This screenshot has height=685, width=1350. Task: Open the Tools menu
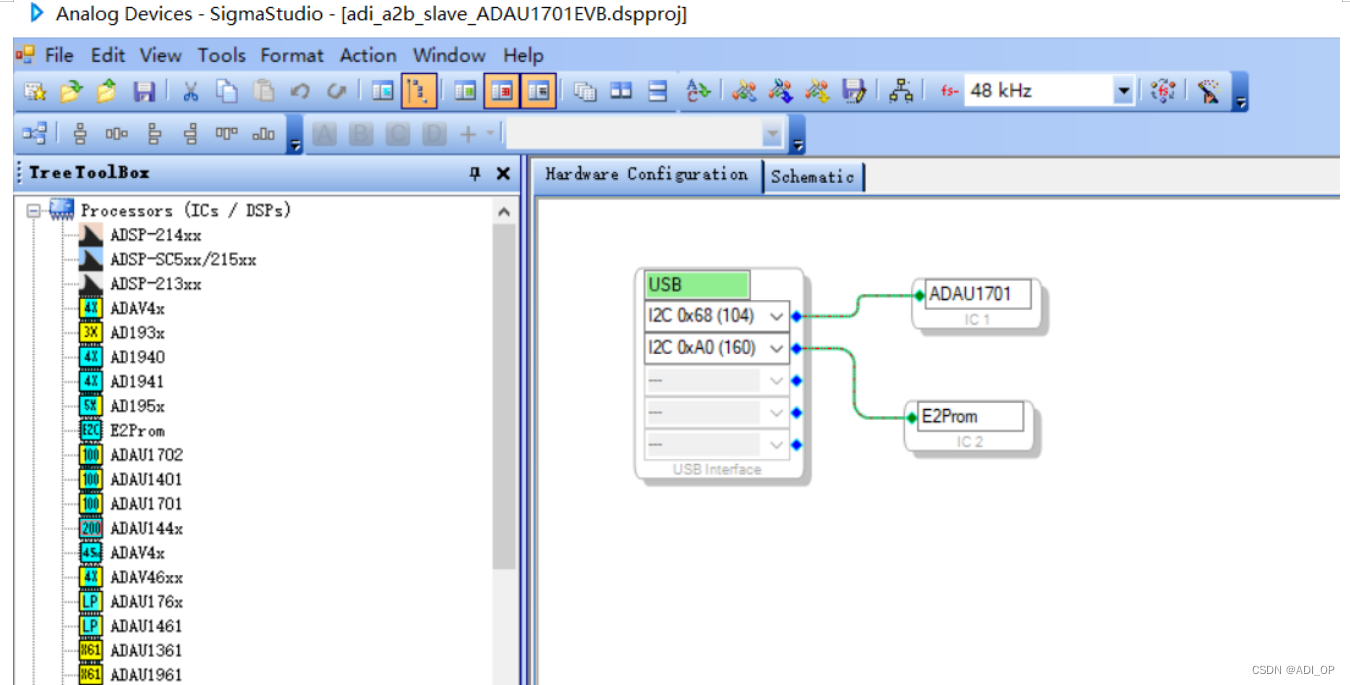221,55
